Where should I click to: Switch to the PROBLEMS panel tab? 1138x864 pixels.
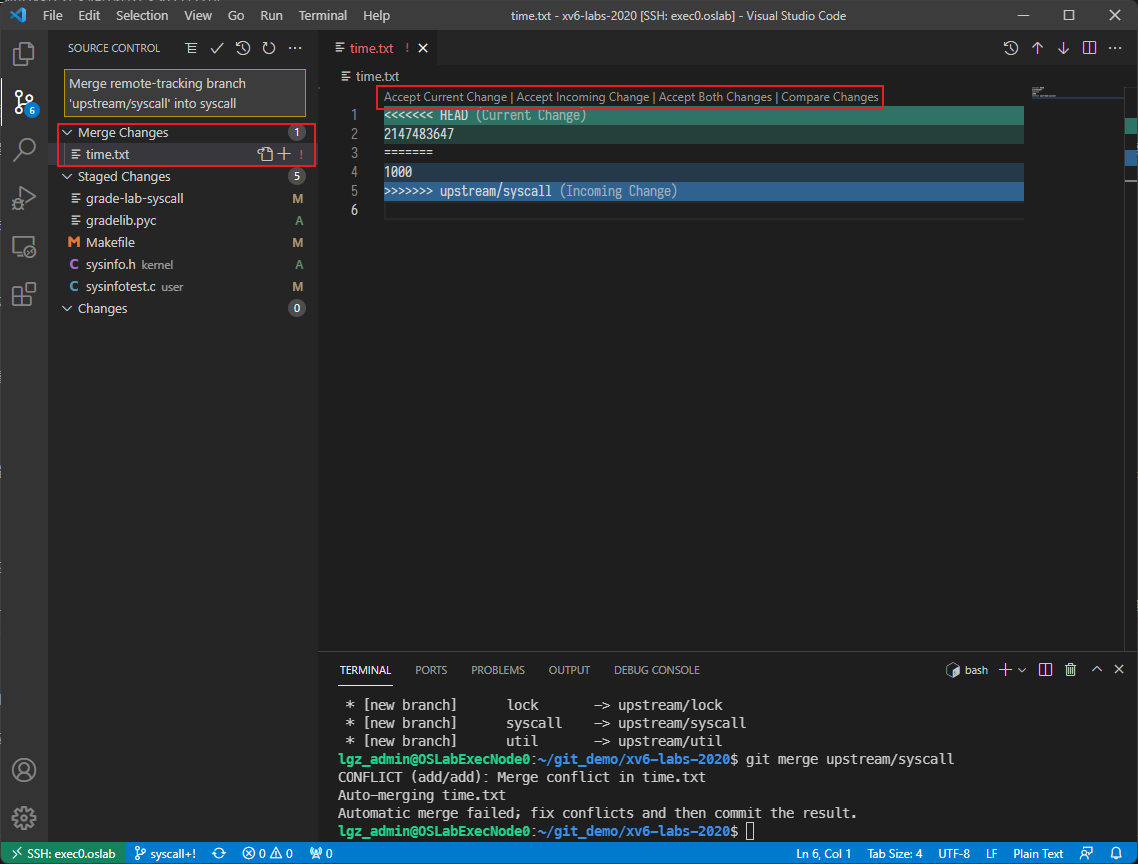[x=498, y=670]
